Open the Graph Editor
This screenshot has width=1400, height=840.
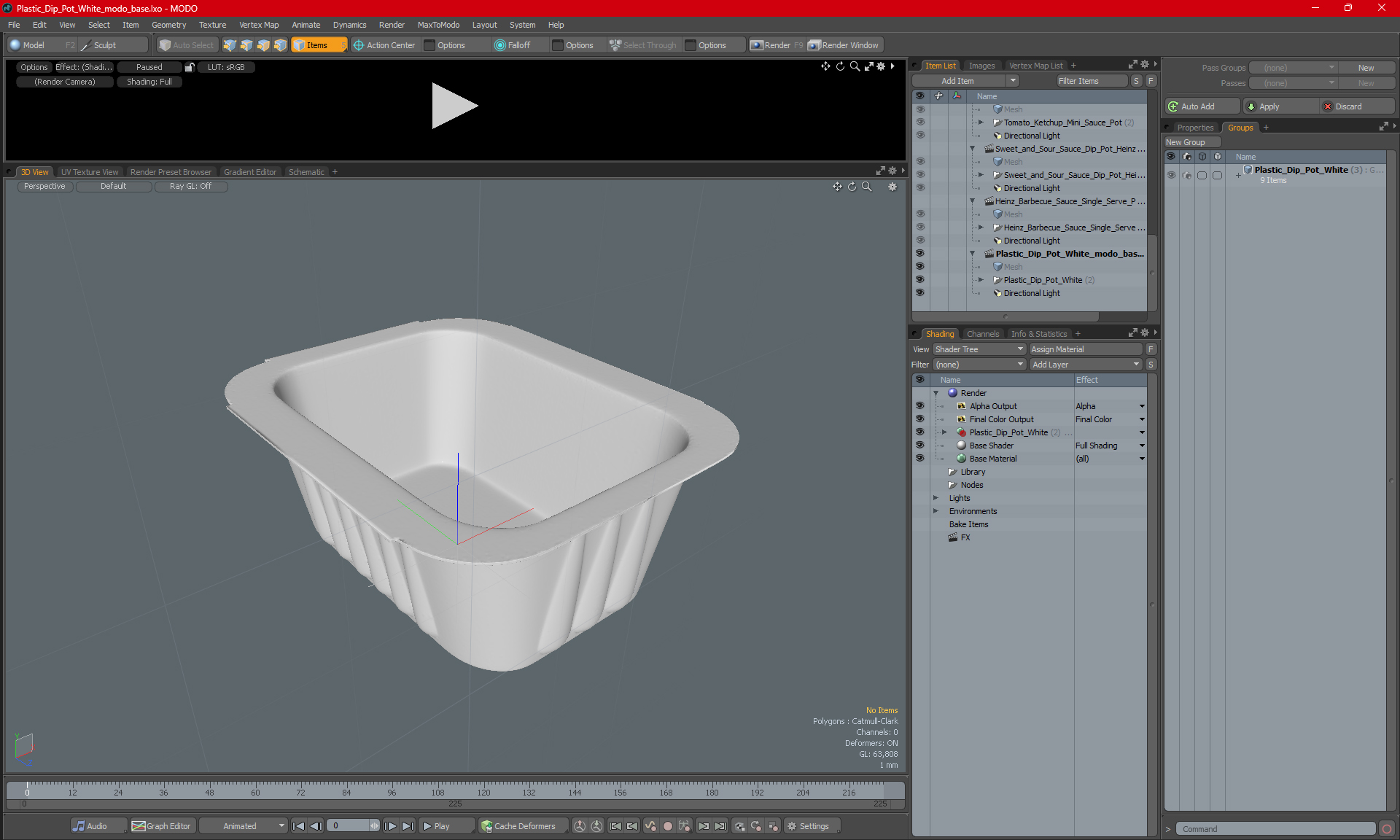161,826
